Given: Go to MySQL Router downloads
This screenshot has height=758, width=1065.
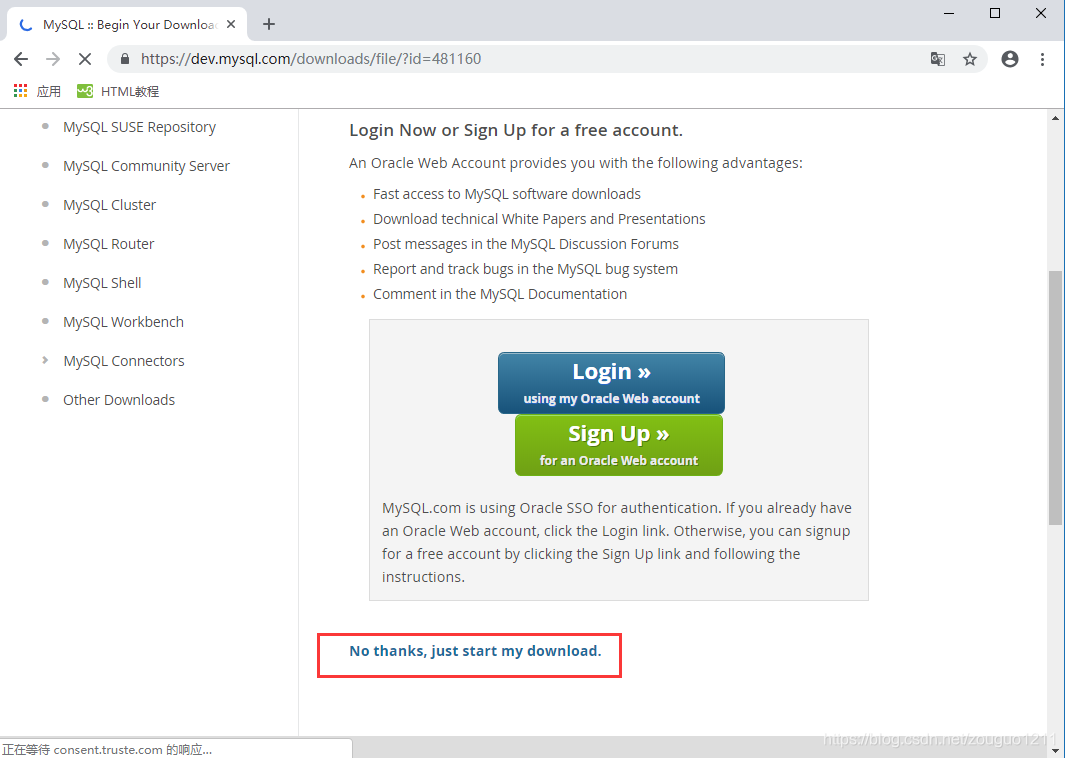Looking at the screenshot, I should tap(109, 244).
